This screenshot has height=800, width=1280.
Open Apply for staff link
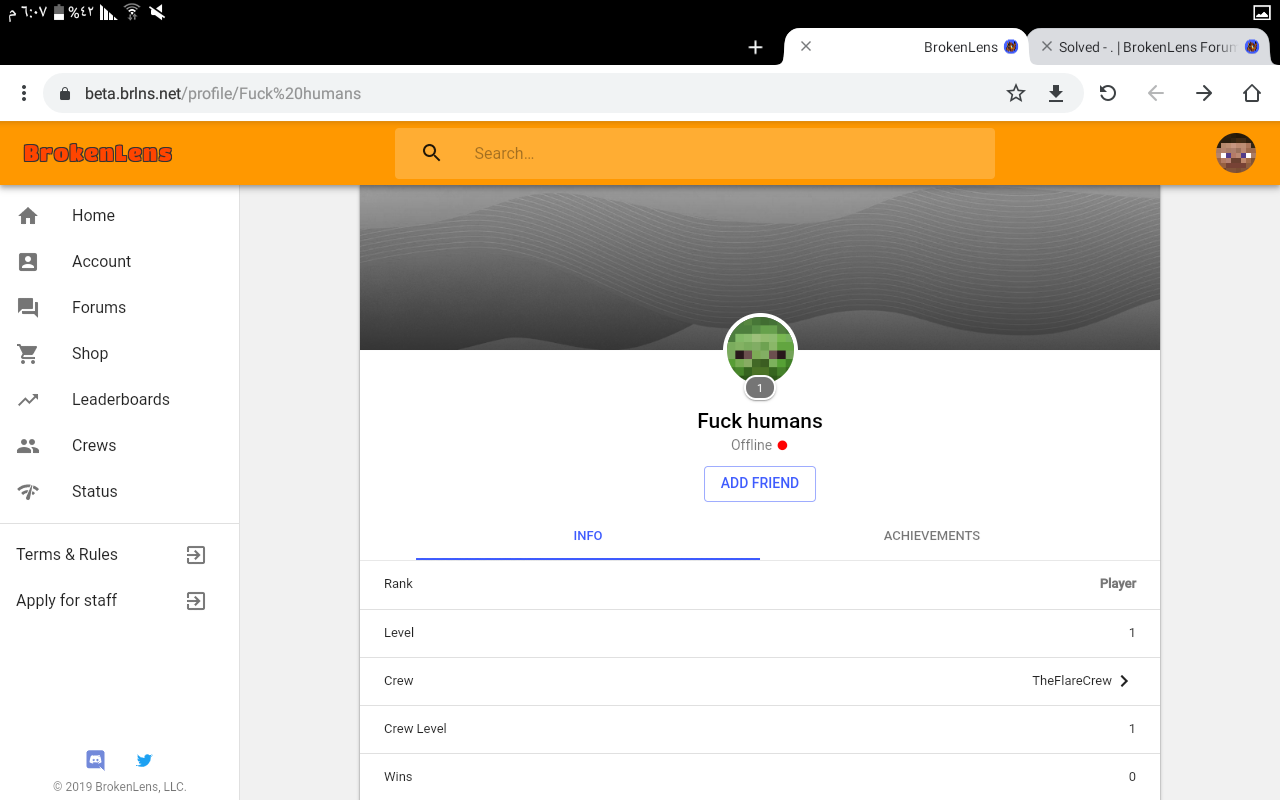(67, 600)
